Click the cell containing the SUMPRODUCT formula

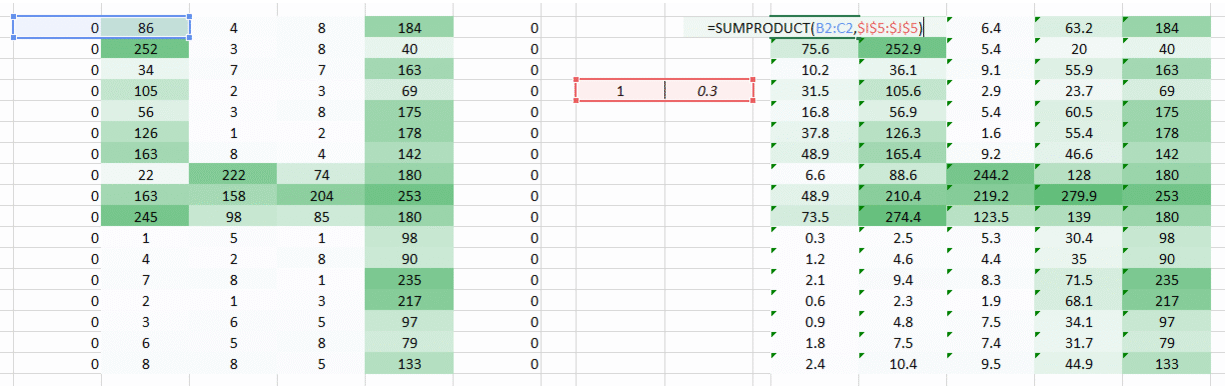tap(815, 28)
